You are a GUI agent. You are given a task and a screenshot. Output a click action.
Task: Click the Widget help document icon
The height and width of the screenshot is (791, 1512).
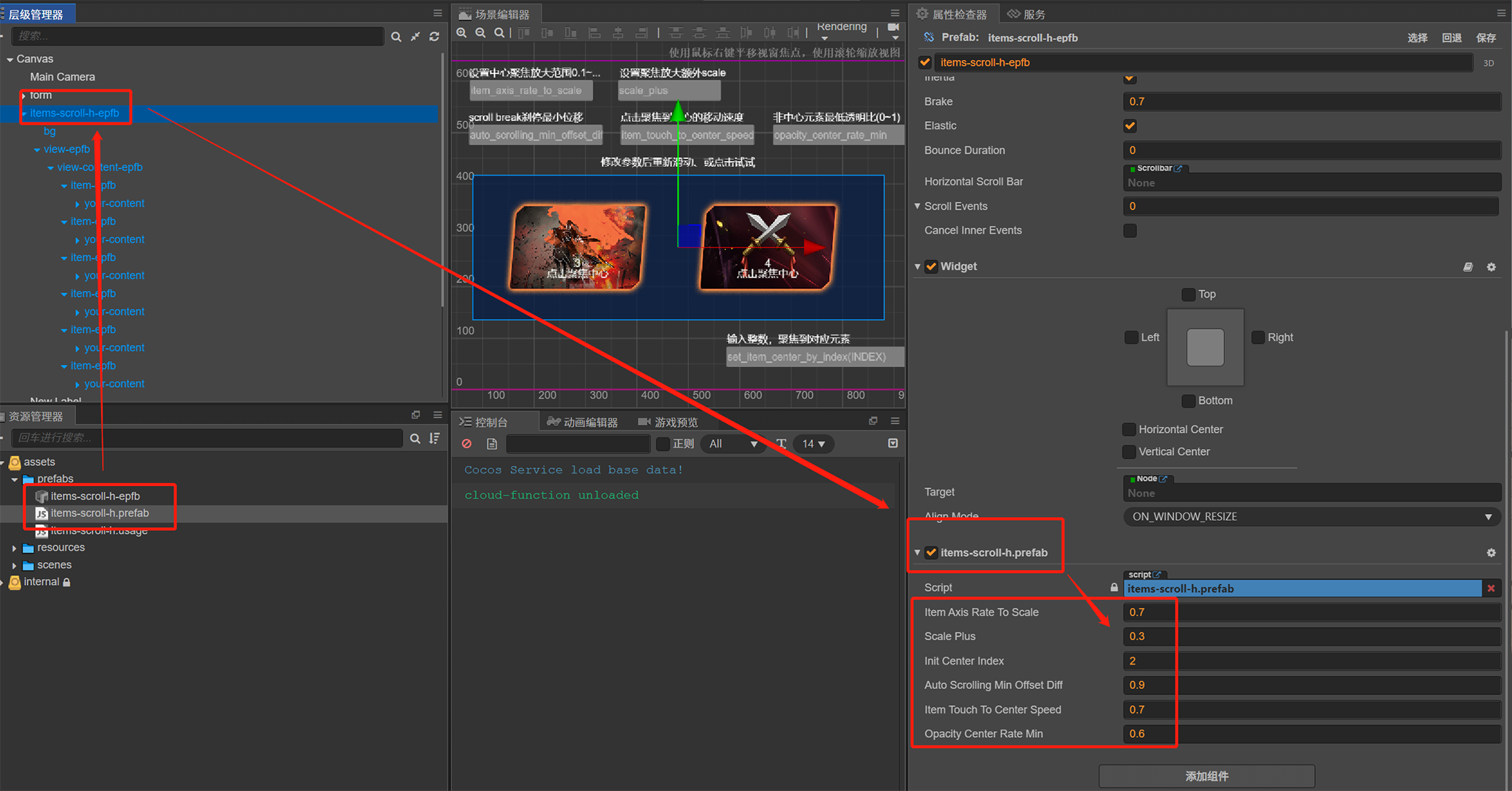click(x=1468, y=267)
